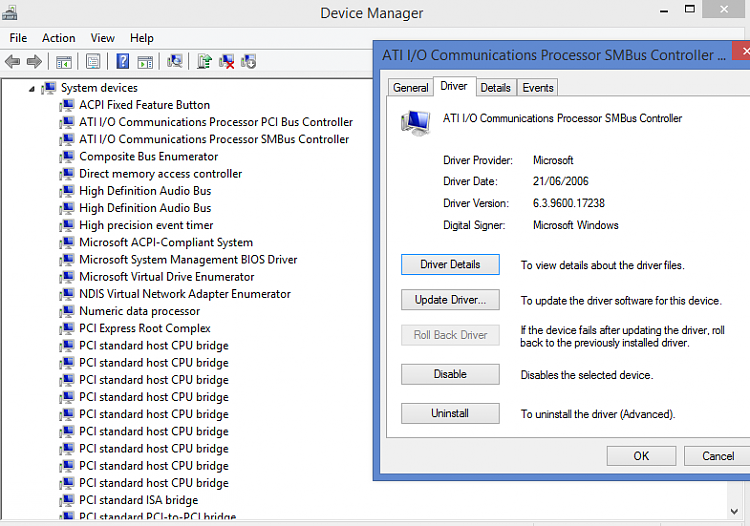This screenshot has height=526, width=750.
Task: Click the icon beside ACPI Fixed Feature Button
Action: 67,105
